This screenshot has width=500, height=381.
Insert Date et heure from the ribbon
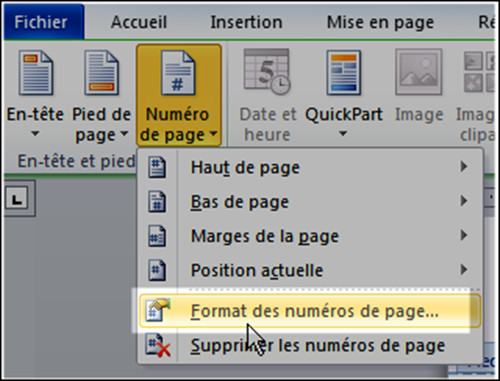pyautogui.click(x=267, y=96)
